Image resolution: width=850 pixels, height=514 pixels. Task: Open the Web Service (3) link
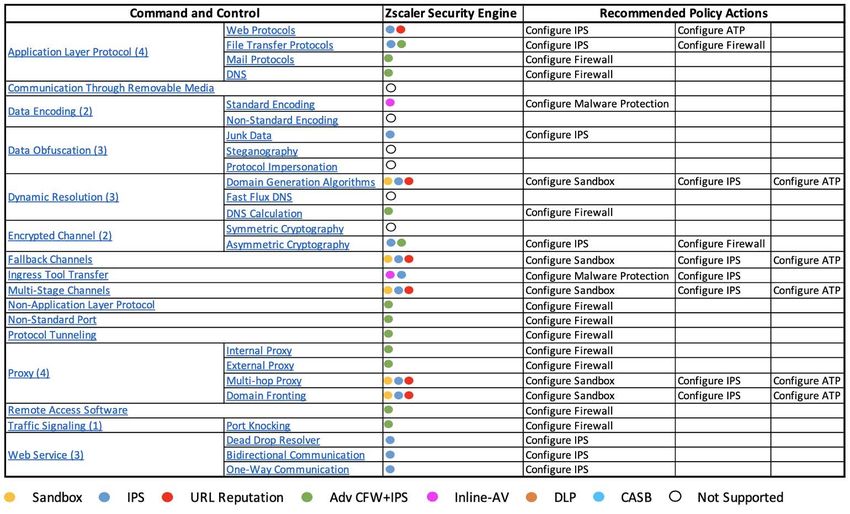coord(46,455)
